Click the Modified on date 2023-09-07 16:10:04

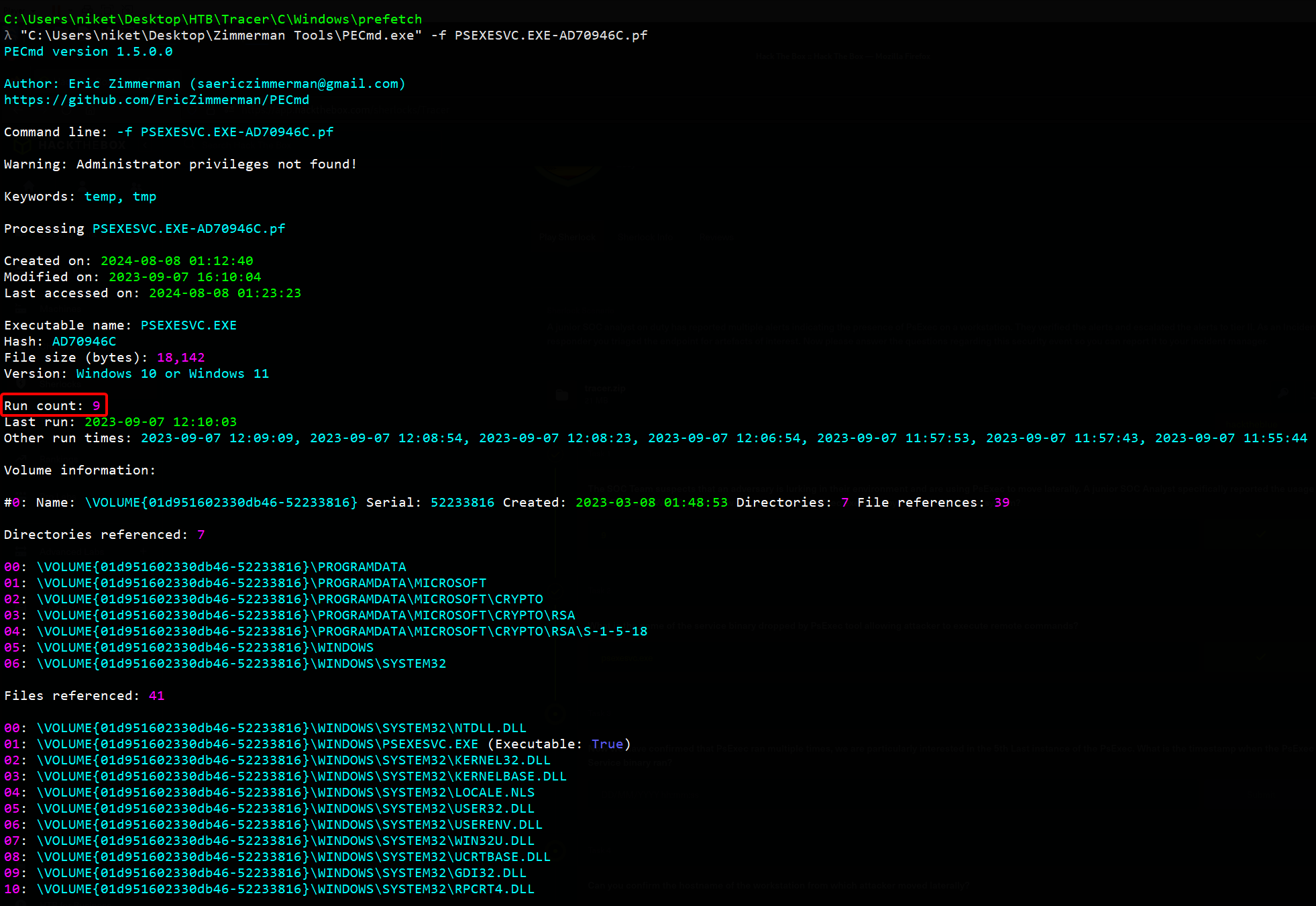coord(185,277)
